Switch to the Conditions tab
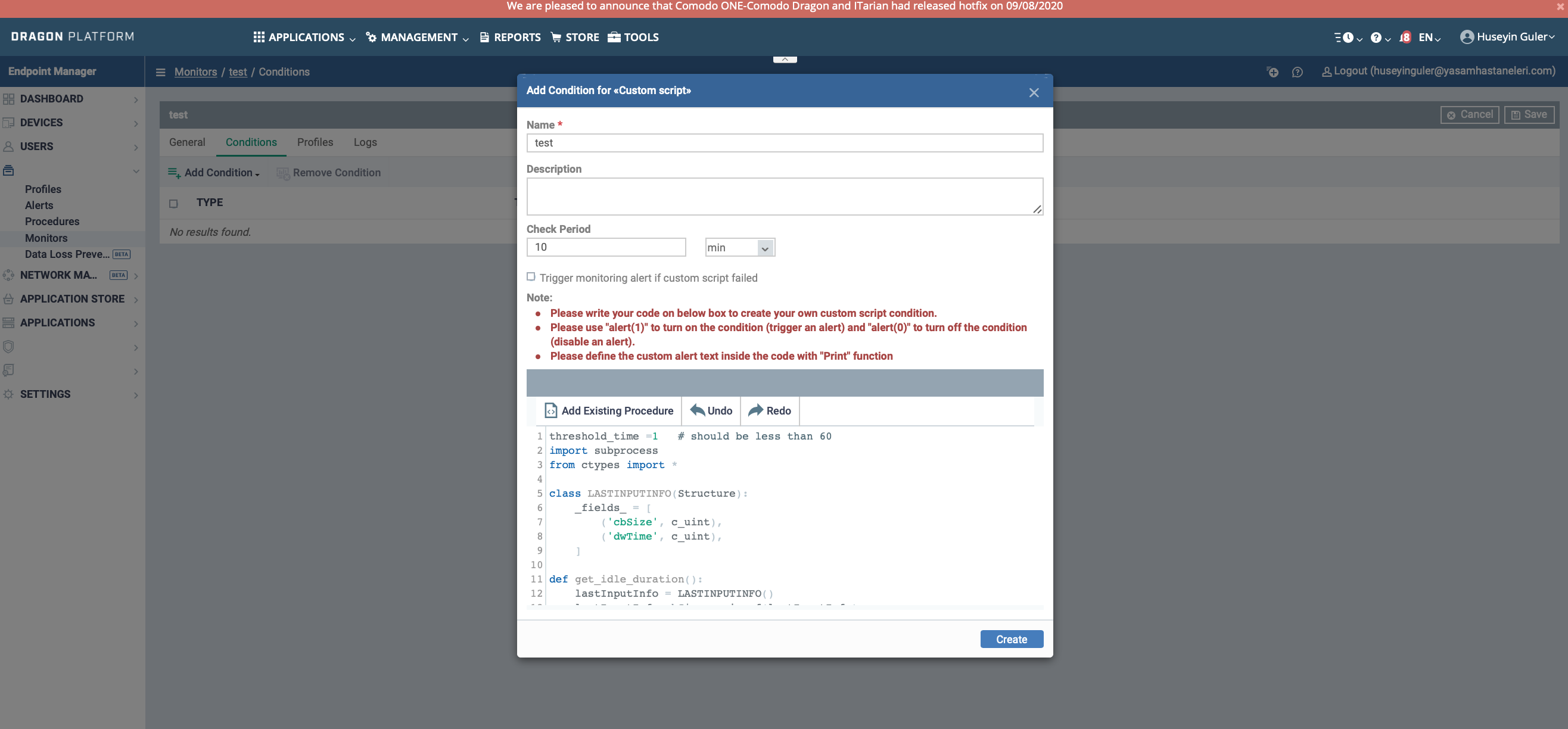The width and height of the screenshot is (1568, 729). [x=251, y=142]
